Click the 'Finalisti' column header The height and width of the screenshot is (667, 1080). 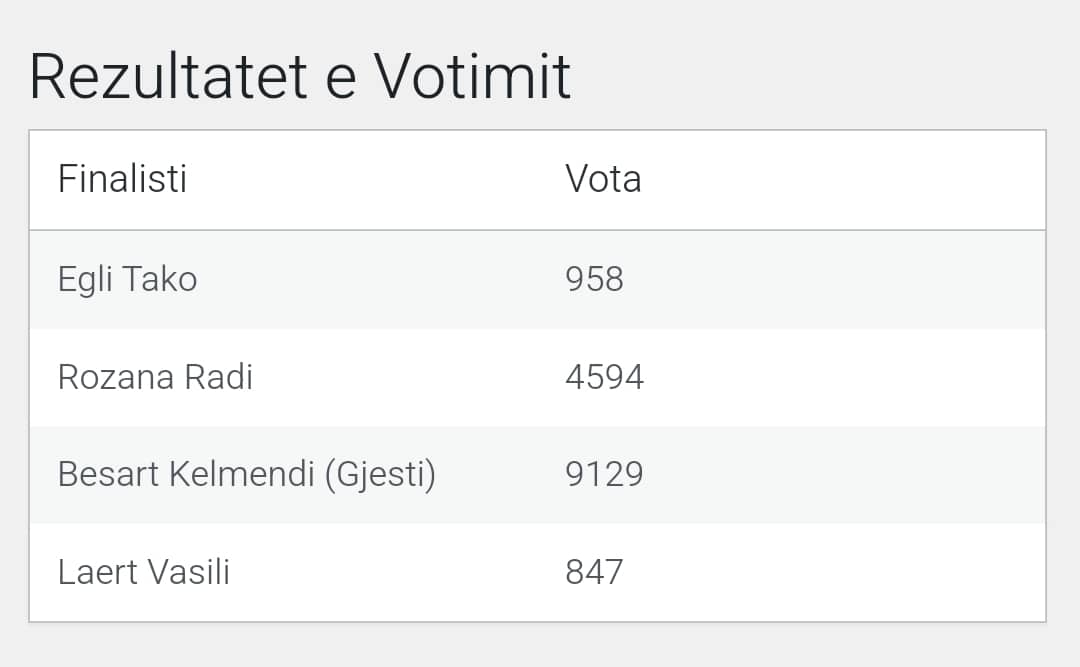pyautogui.click(x=122, y=179)
